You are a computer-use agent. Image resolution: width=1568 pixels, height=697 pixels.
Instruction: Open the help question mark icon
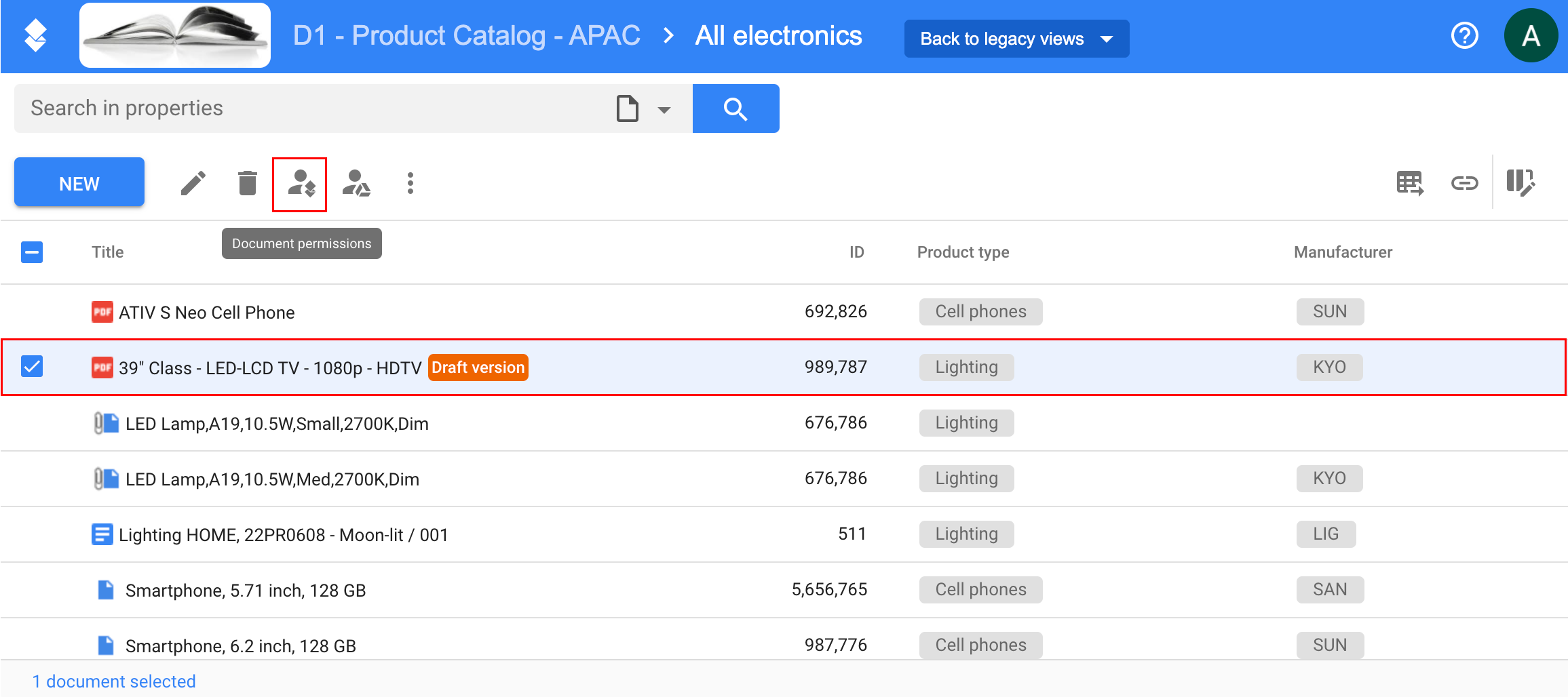pyautogui.click(x=1464, y=36)
